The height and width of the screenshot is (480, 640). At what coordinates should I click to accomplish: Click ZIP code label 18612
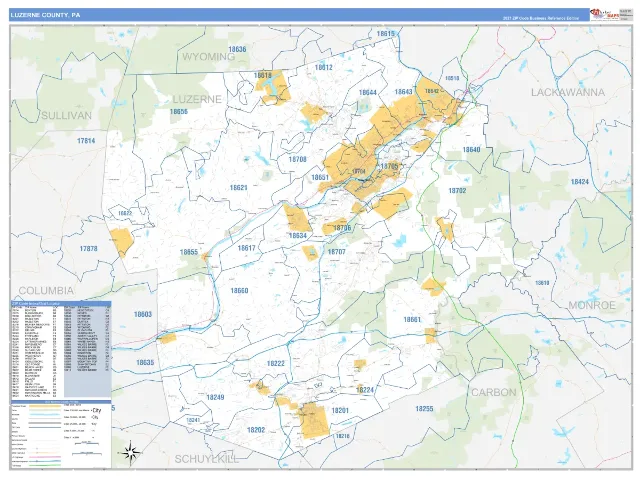323,67
